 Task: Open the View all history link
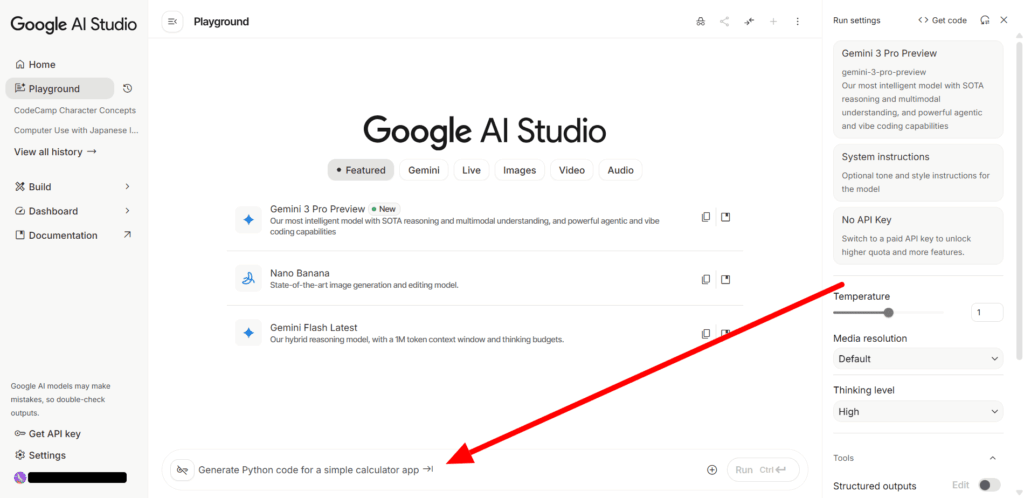coord(55,152)
